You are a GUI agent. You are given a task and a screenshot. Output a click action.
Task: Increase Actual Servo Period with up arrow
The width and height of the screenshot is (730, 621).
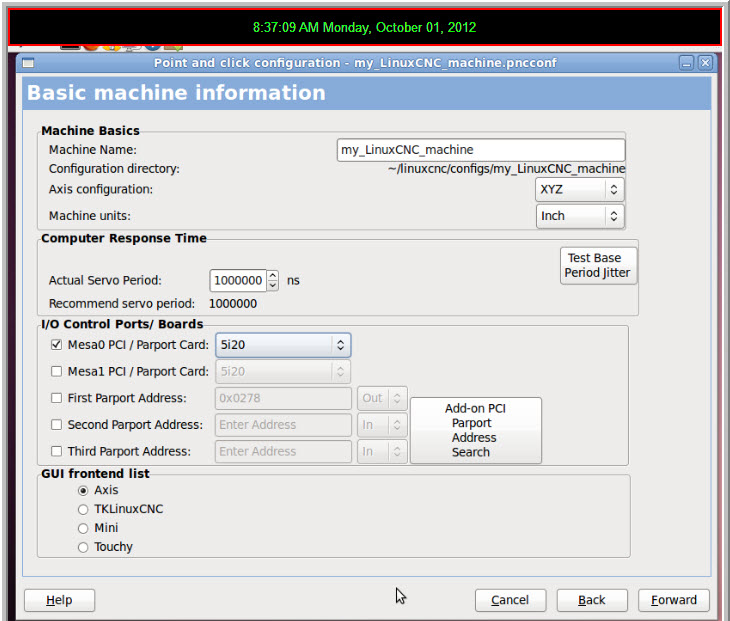point(273,276)
